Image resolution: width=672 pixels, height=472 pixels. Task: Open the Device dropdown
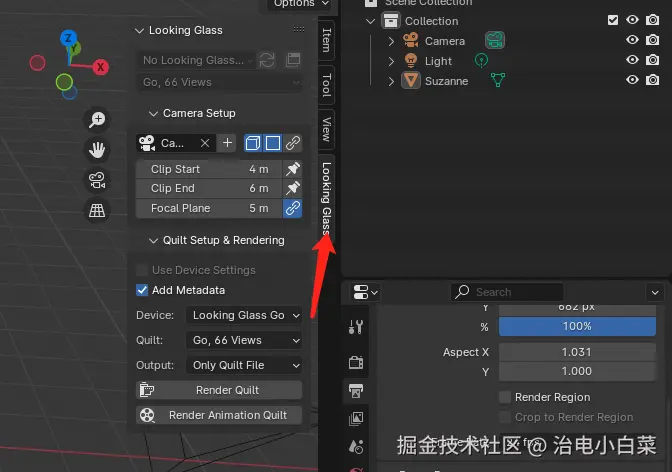(x=244, y=316)
